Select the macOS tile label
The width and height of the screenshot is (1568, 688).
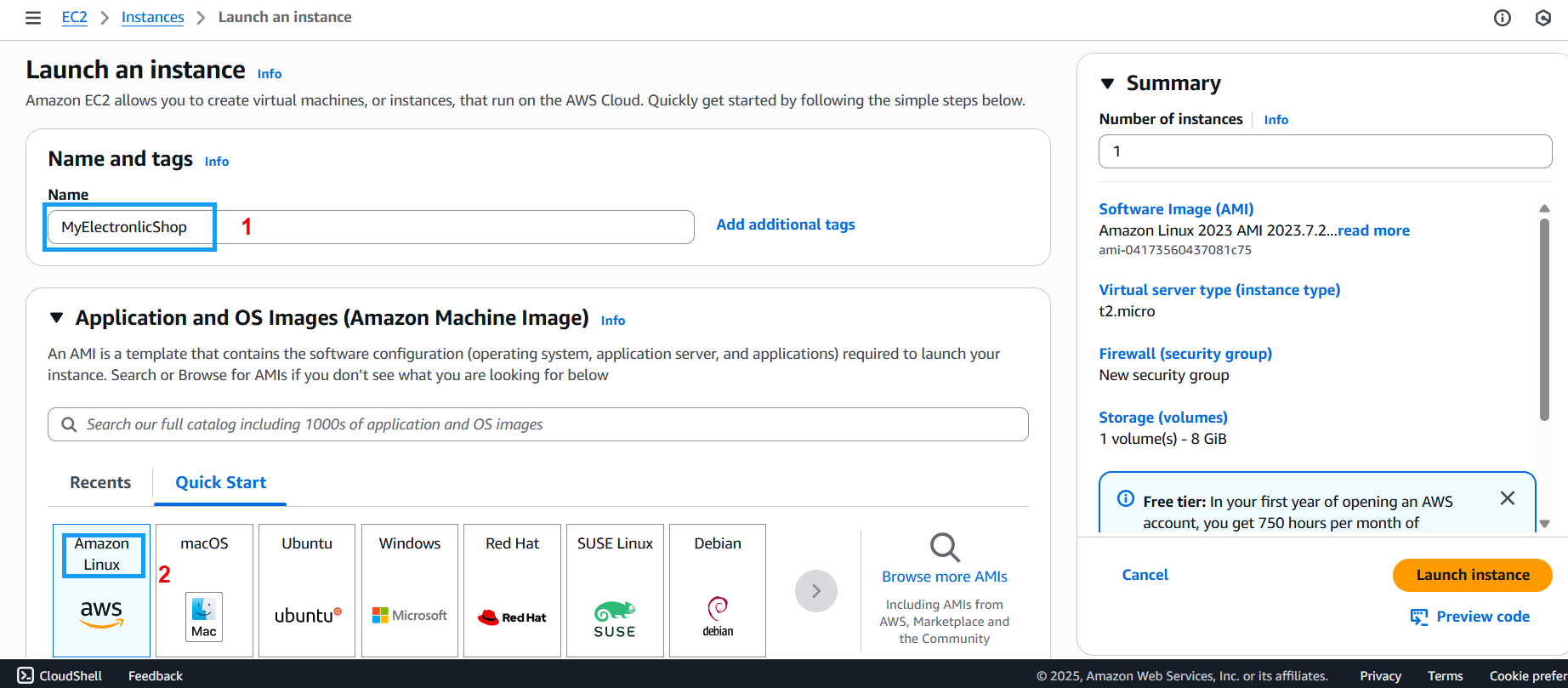click(204, 543)
